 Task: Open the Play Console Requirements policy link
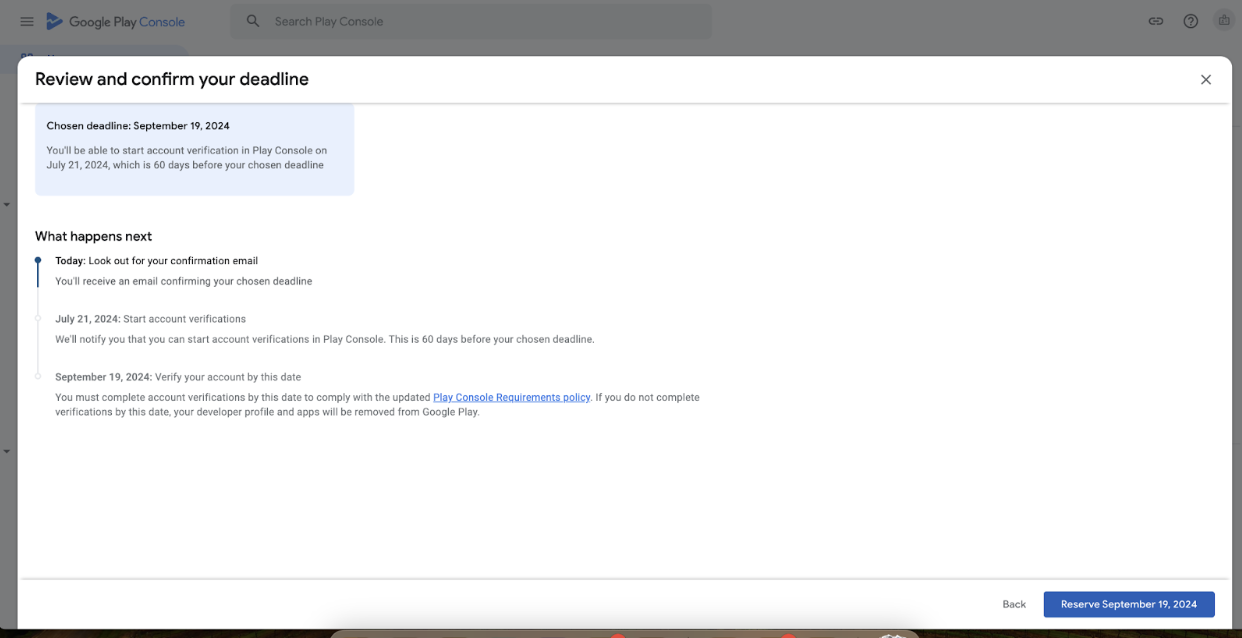tap(511, 397)
